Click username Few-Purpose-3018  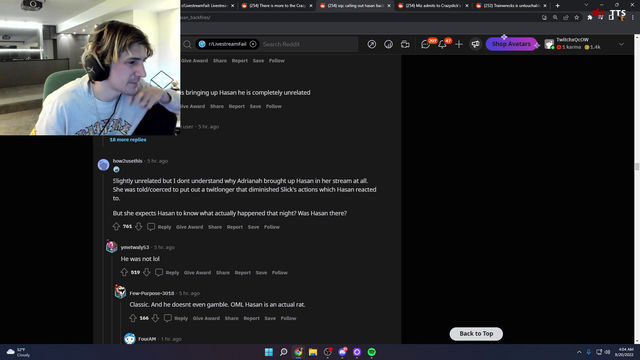point(152,293)
